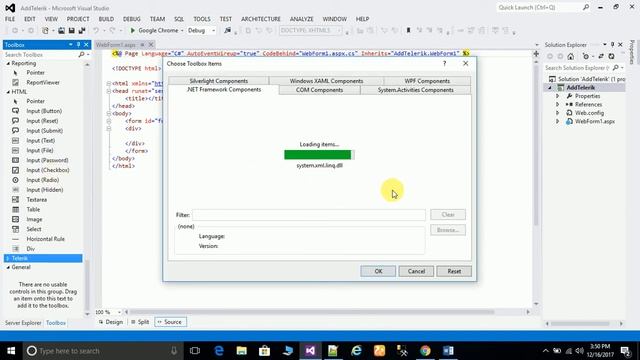Click the help question mark in dialog
Viewport: 640px width, 360px height.
(x=444, y=63)
